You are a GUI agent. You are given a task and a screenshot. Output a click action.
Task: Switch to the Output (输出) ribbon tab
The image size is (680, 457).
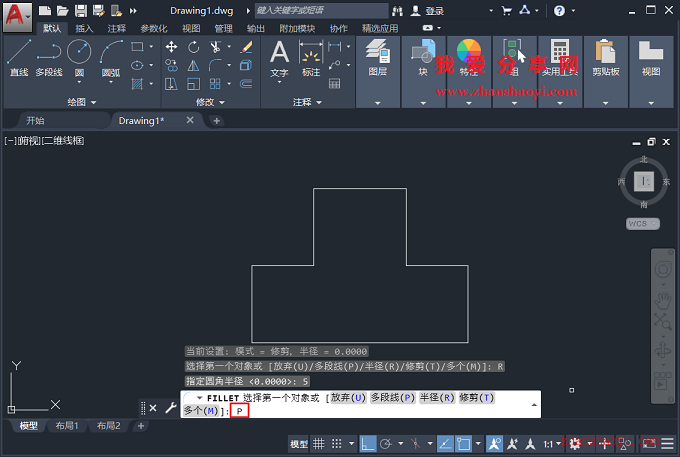point(255,29)
